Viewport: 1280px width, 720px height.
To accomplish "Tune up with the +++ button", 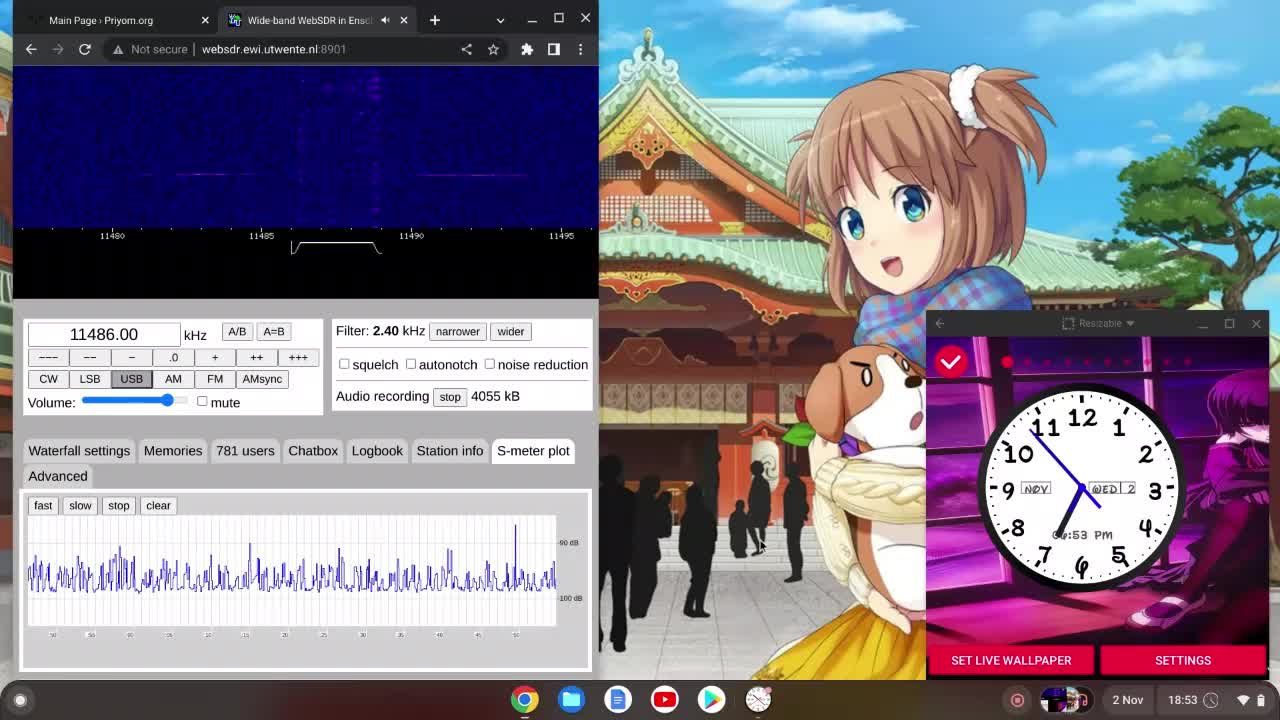I will tap(298, 357).
